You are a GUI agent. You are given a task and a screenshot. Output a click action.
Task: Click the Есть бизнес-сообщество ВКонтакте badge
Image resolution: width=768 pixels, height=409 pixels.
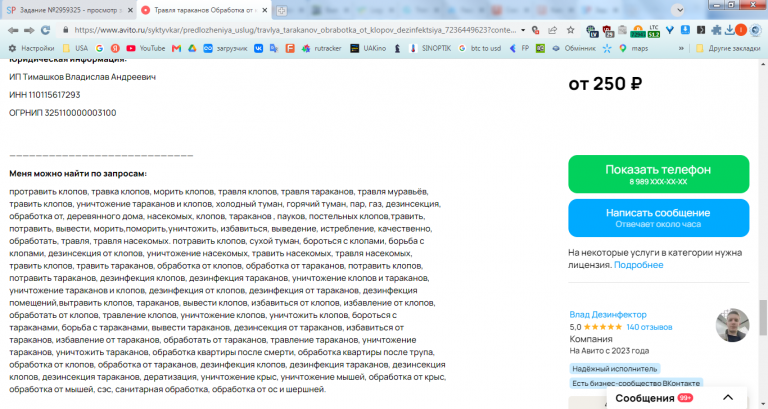click(636, 383)
